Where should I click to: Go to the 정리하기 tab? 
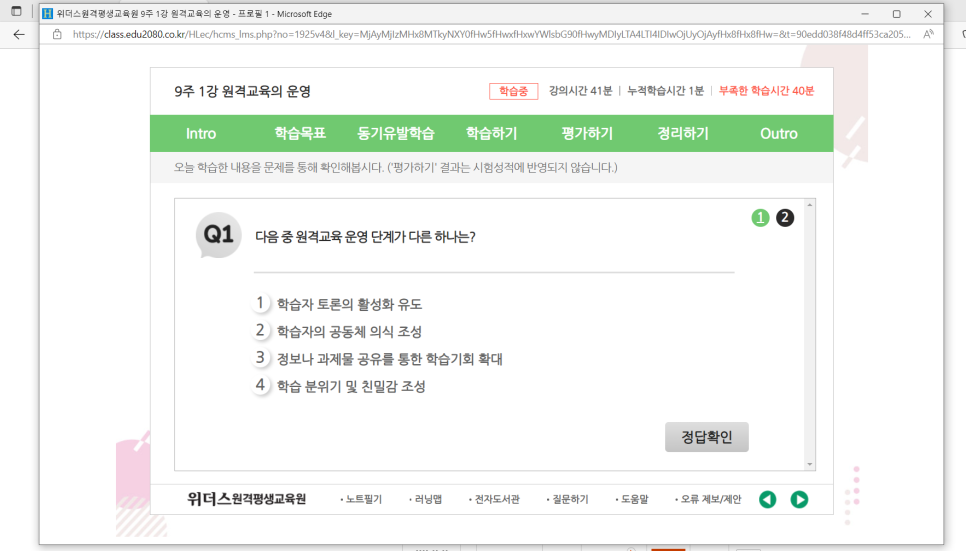(683, 134)
